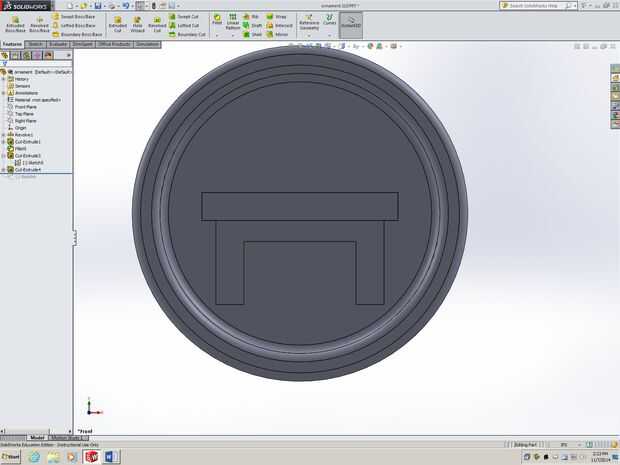This screenshot has height=465, width=620.
Task: Select the Wrap feature
Action: click(x=276, y=17)
